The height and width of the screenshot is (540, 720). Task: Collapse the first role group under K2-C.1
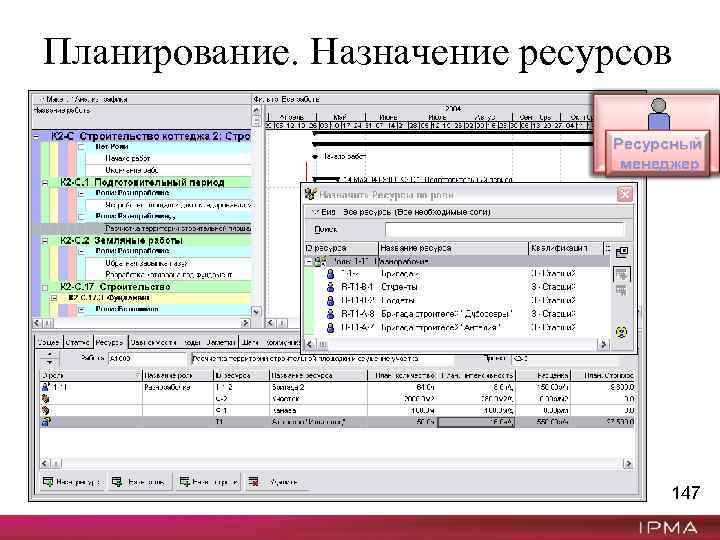[x=81, y=193]
